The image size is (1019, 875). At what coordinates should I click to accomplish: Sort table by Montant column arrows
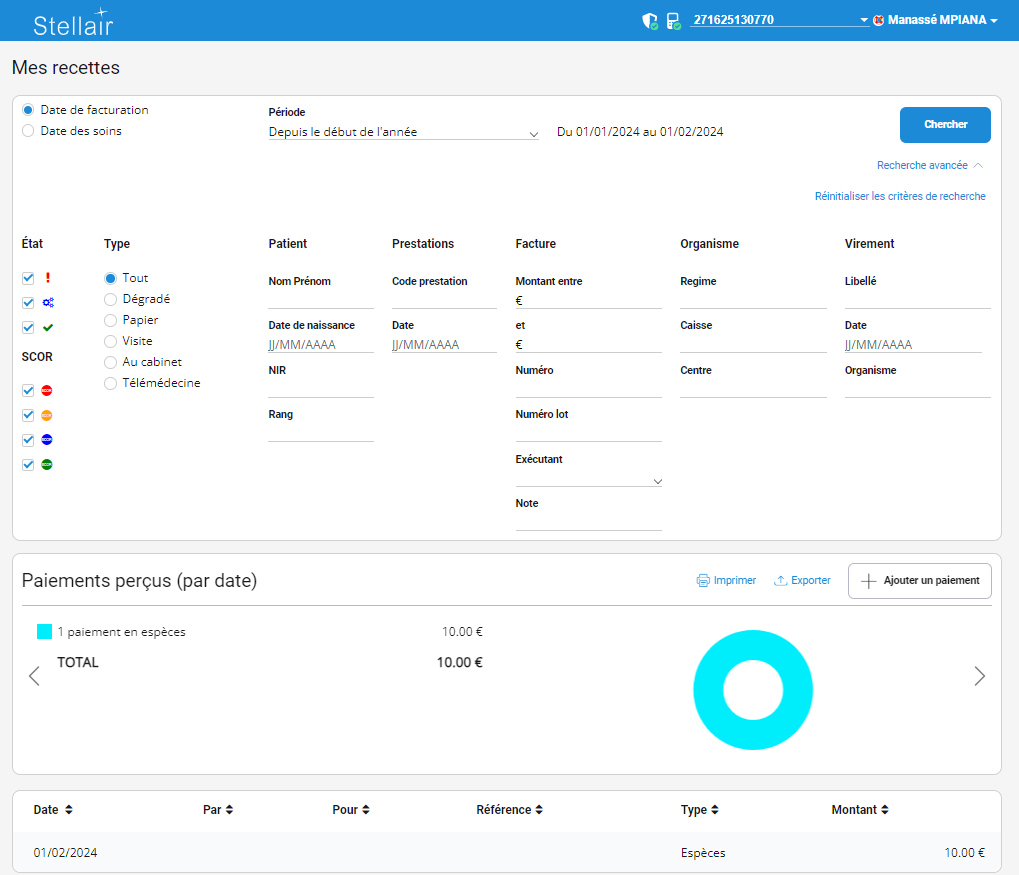(x=885, y=810)
